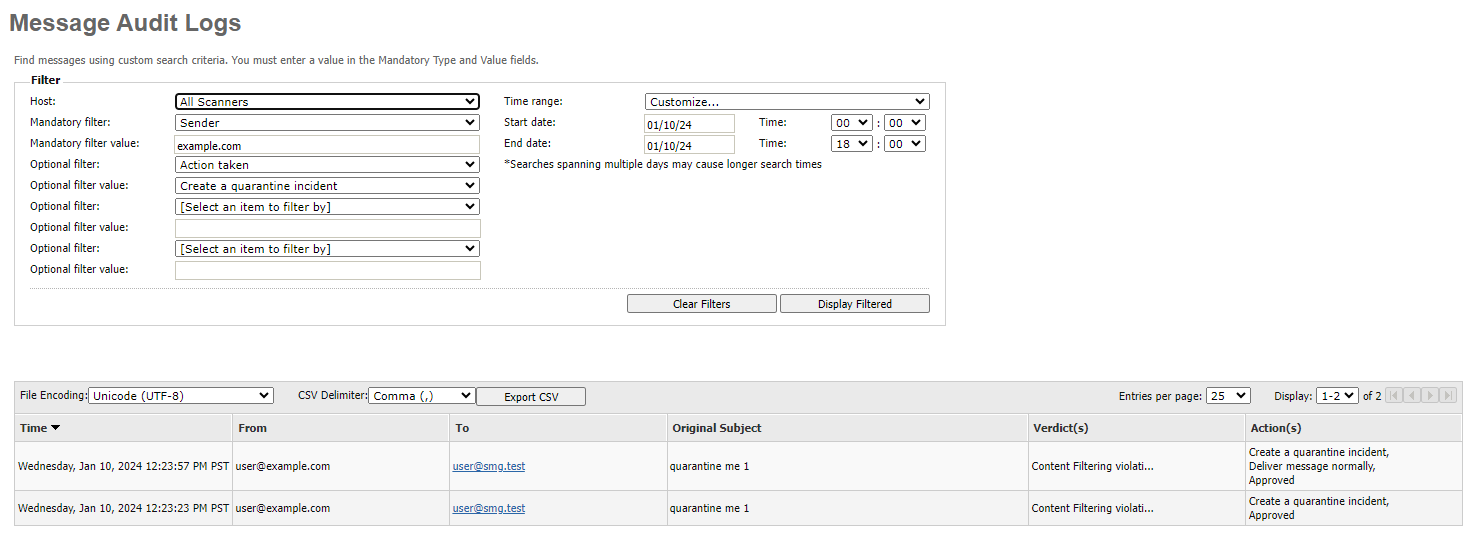
Task: Open the Action taken optional filter dropdown
Action: [x=327, y=165]
